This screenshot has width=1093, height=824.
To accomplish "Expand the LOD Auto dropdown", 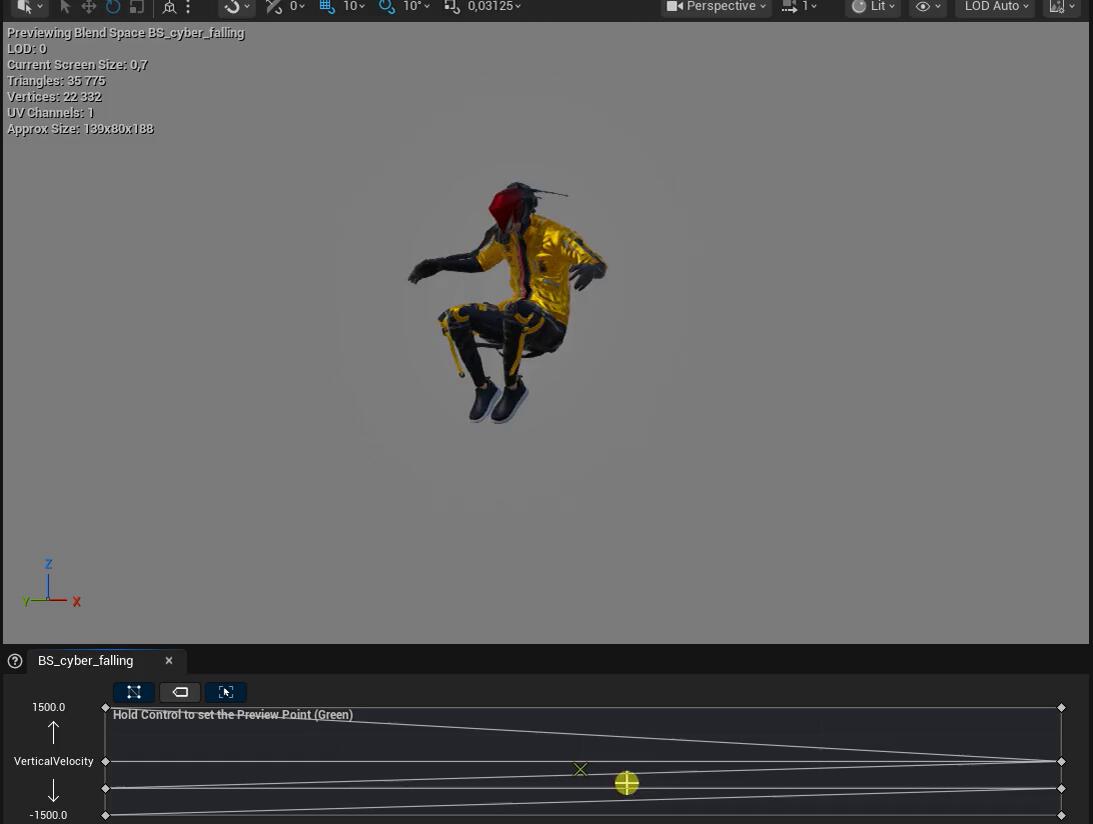I will click(994, 7).
